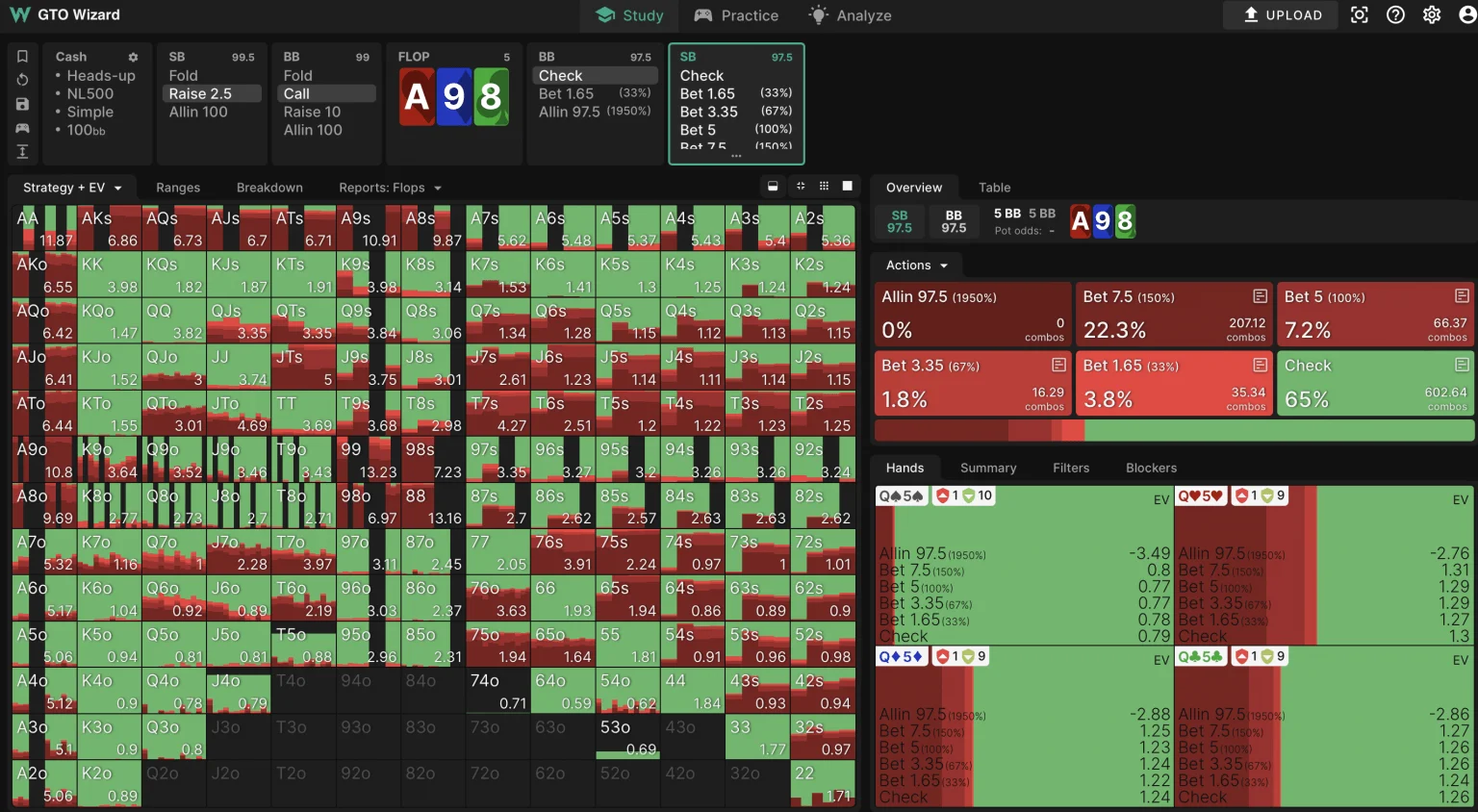Click the gamepad practice icon in sidebar

22,128
